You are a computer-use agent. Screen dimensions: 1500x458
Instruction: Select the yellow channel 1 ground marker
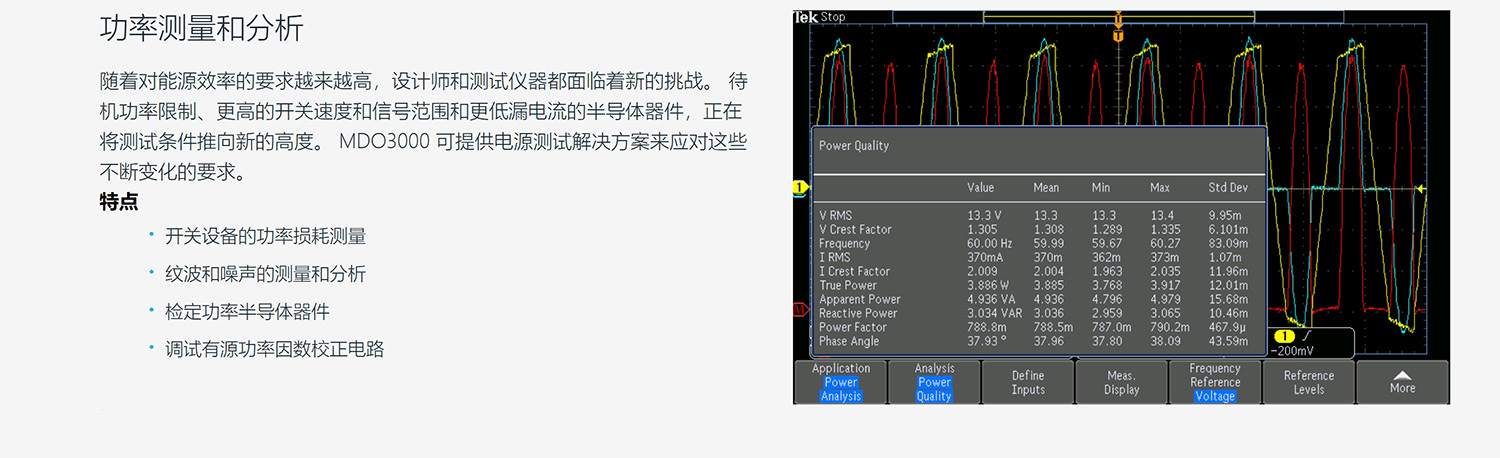pos(800,187)
